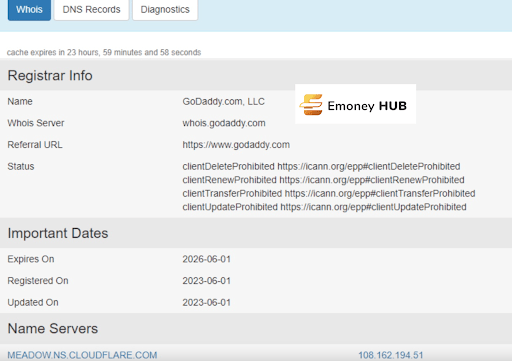Click the clientDeleteProhibited status line
This screenshot has height=361, width=512.
coord(321,166)
